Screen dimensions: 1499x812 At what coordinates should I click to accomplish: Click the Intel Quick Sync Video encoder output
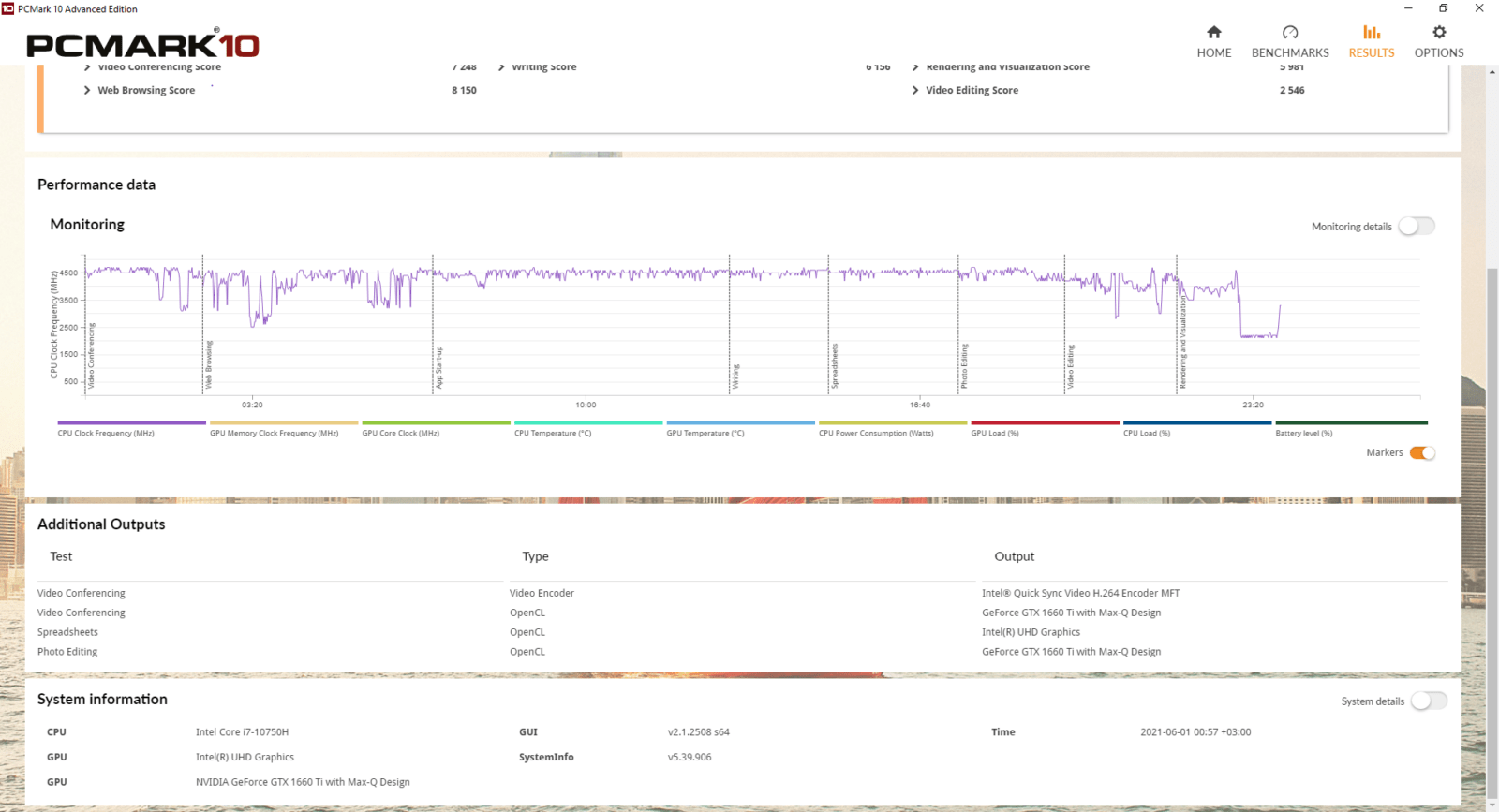[x=1080, y=593]
